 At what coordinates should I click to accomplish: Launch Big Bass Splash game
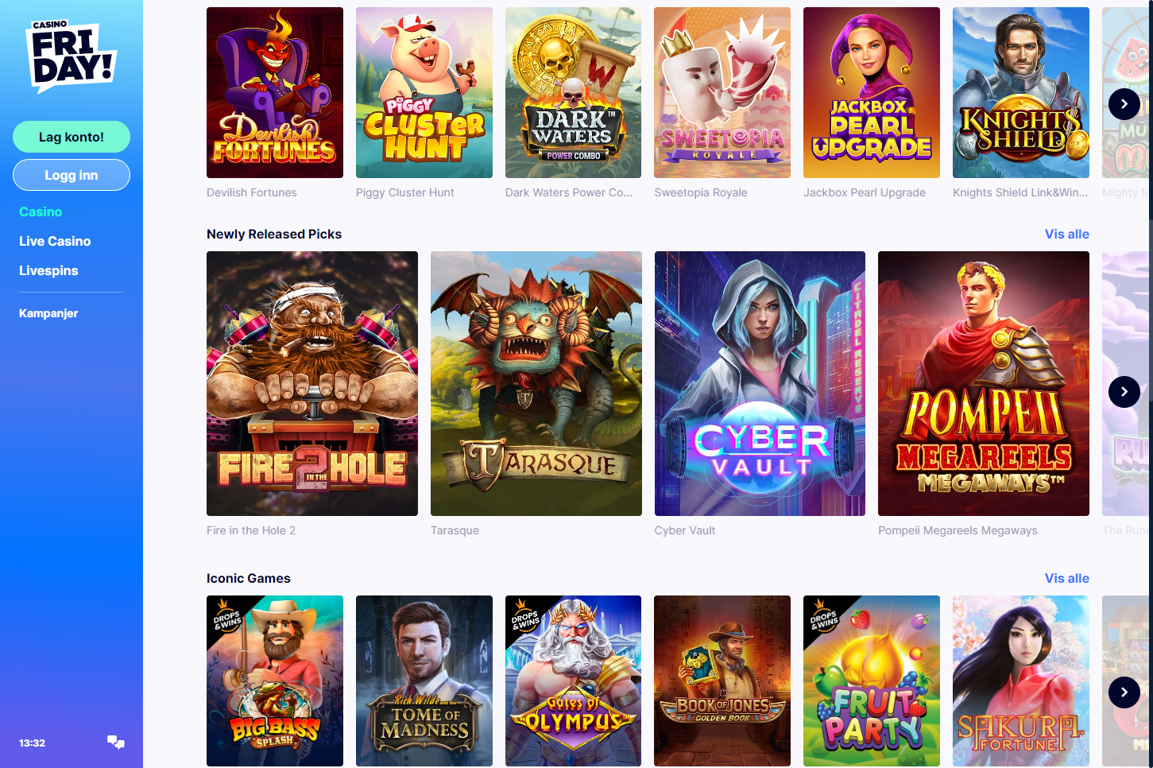click(x=274, y=680)
